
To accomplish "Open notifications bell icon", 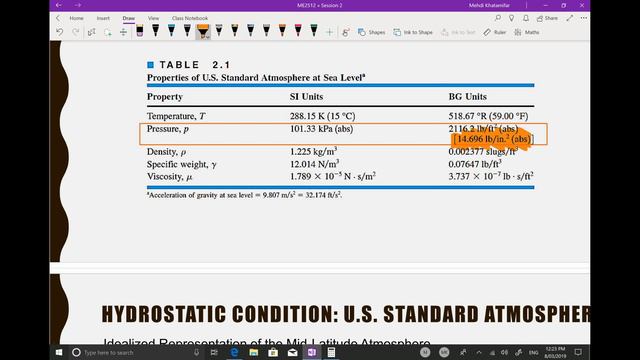I will 526,18.
